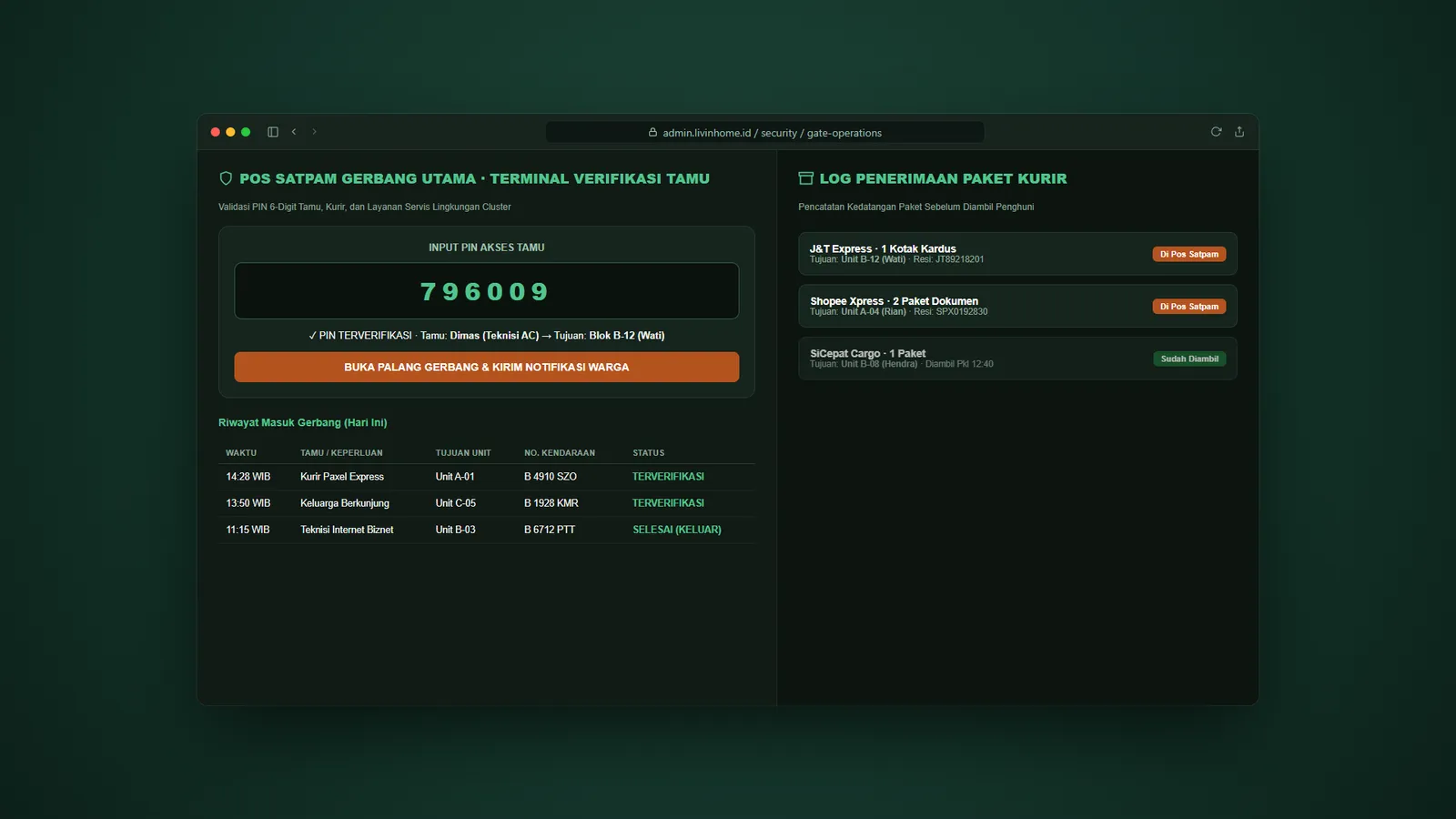Focus the address bar showing admin.livinhome.id
This screenshot has width=1456, height=819.
(764, 132)
